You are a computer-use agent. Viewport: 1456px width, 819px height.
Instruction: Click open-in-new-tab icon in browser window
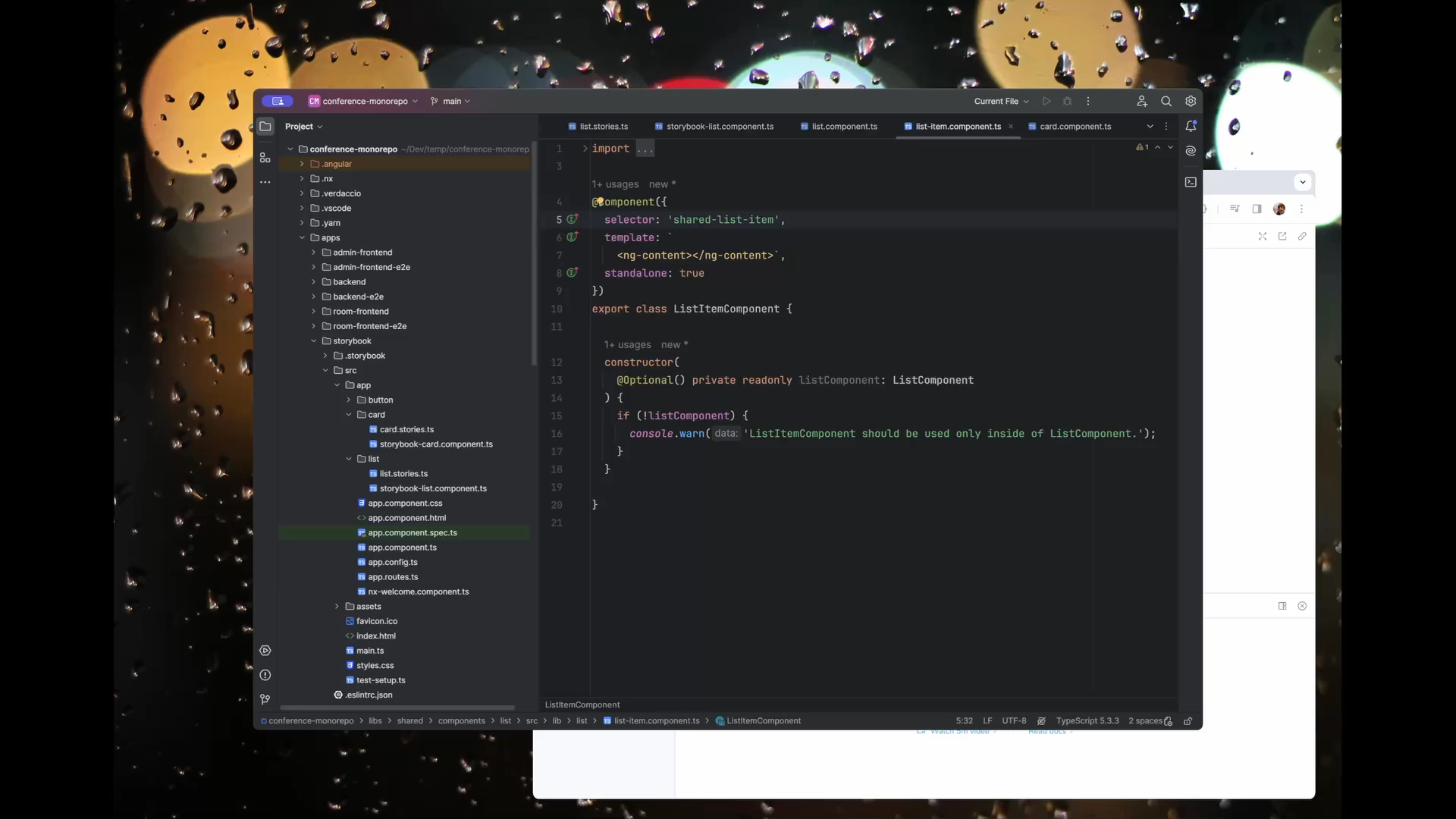pos(1282,237)
